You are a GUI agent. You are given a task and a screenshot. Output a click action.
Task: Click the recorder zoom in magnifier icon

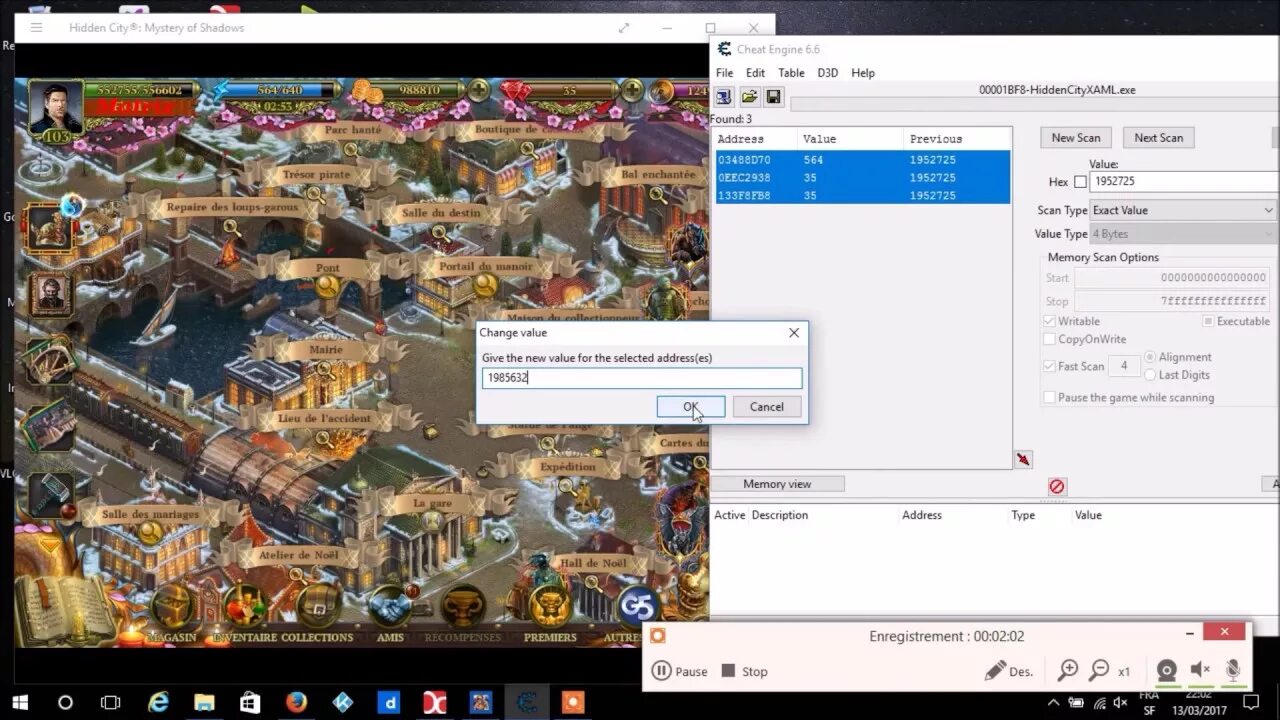point(1068,670)
